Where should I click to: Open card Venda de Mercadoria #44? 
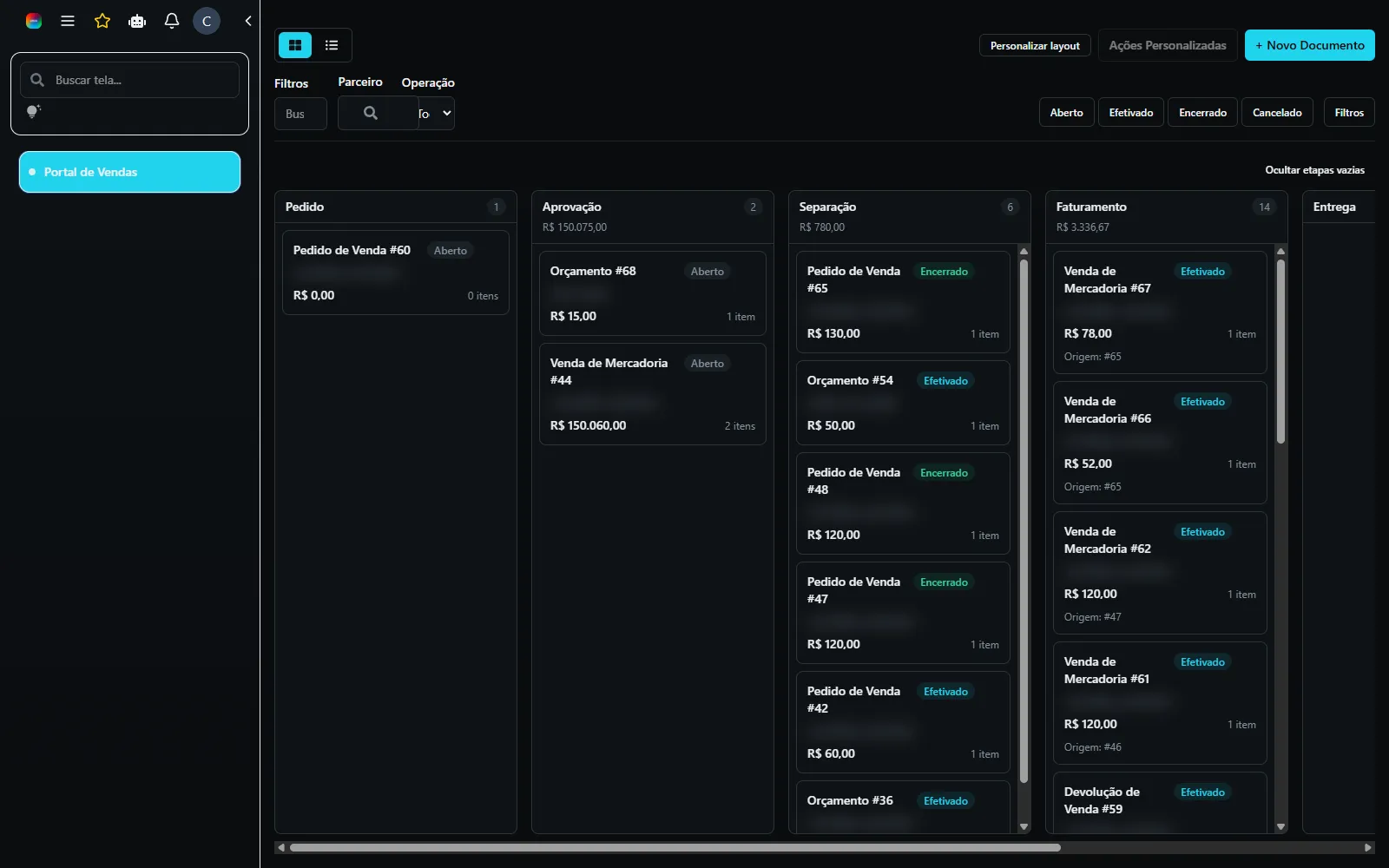point(653,394)
